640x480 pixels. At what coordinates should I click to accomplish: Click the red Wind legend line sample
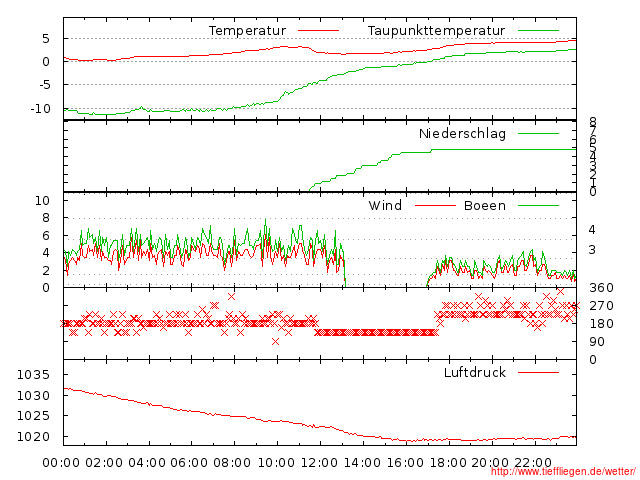click(435, 206)
